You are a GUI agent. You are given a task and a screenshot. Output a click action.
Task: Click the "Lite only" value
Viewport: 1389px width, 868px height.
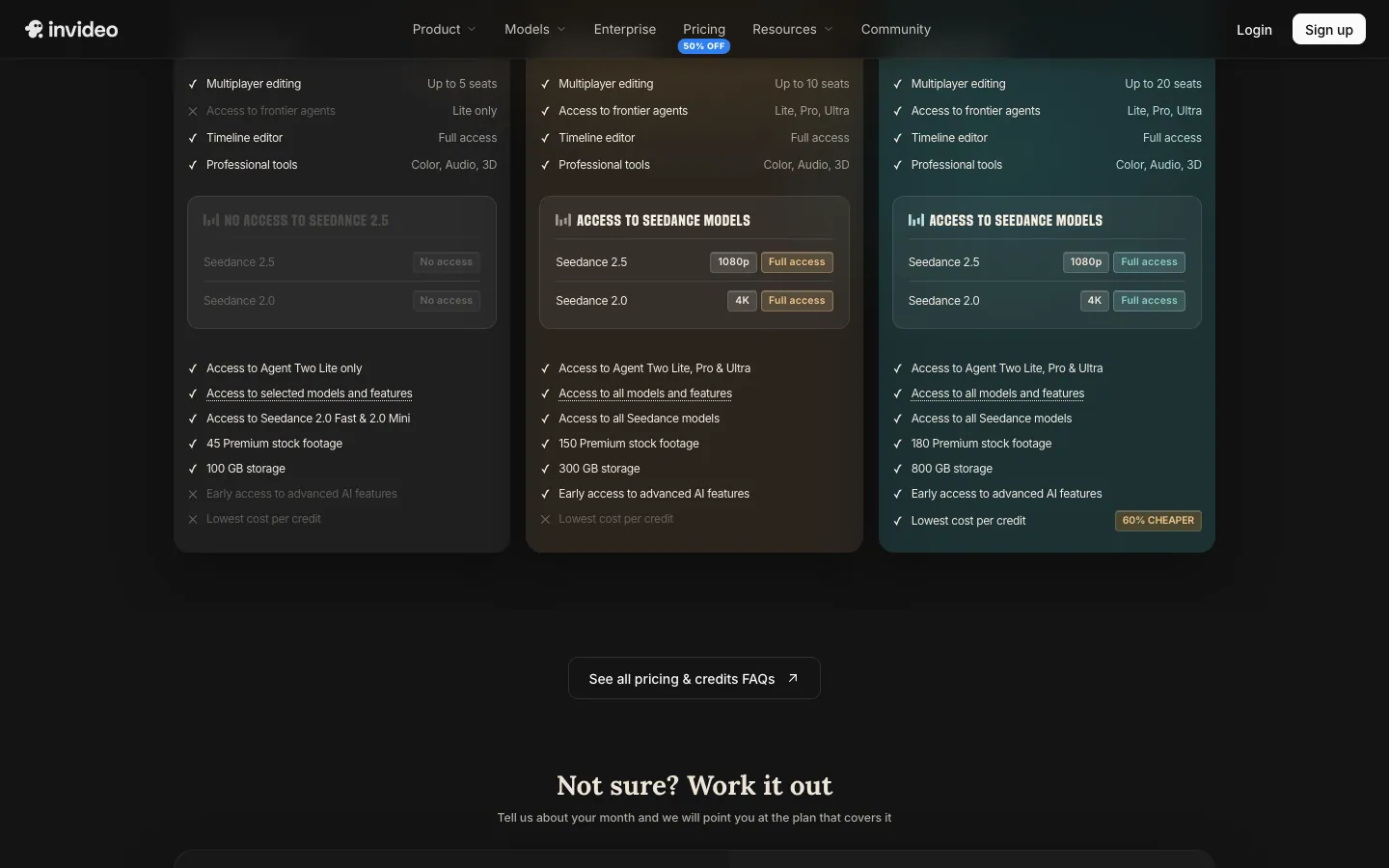tap(475, 111)
